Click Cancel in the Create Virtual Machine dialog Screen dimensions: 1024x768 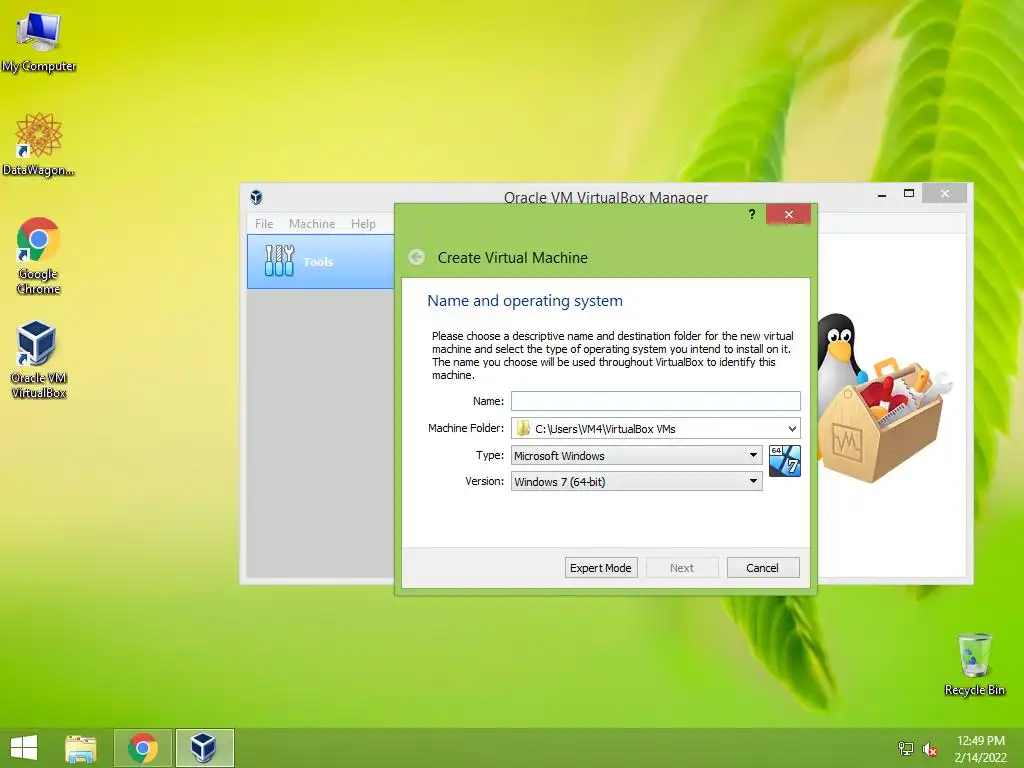(763, 568)
